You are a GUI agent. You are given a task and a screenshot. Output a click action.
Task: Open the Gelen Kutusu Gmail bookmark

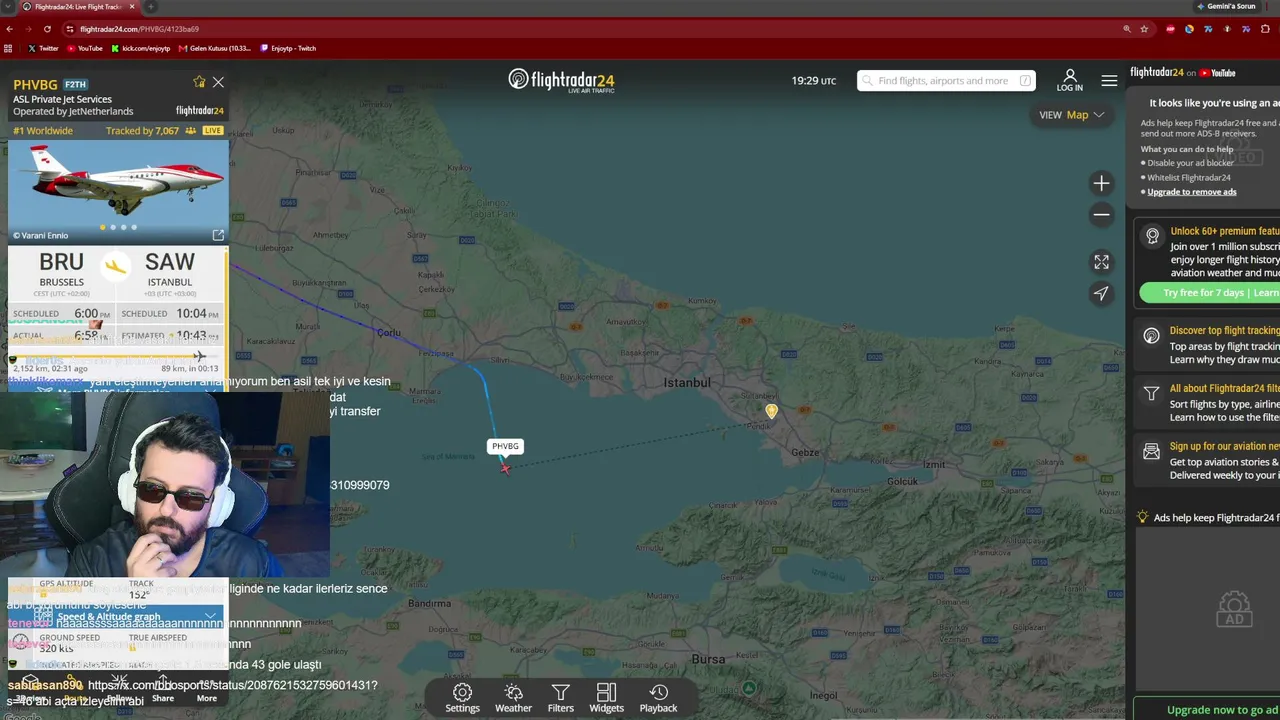[215, 48]
